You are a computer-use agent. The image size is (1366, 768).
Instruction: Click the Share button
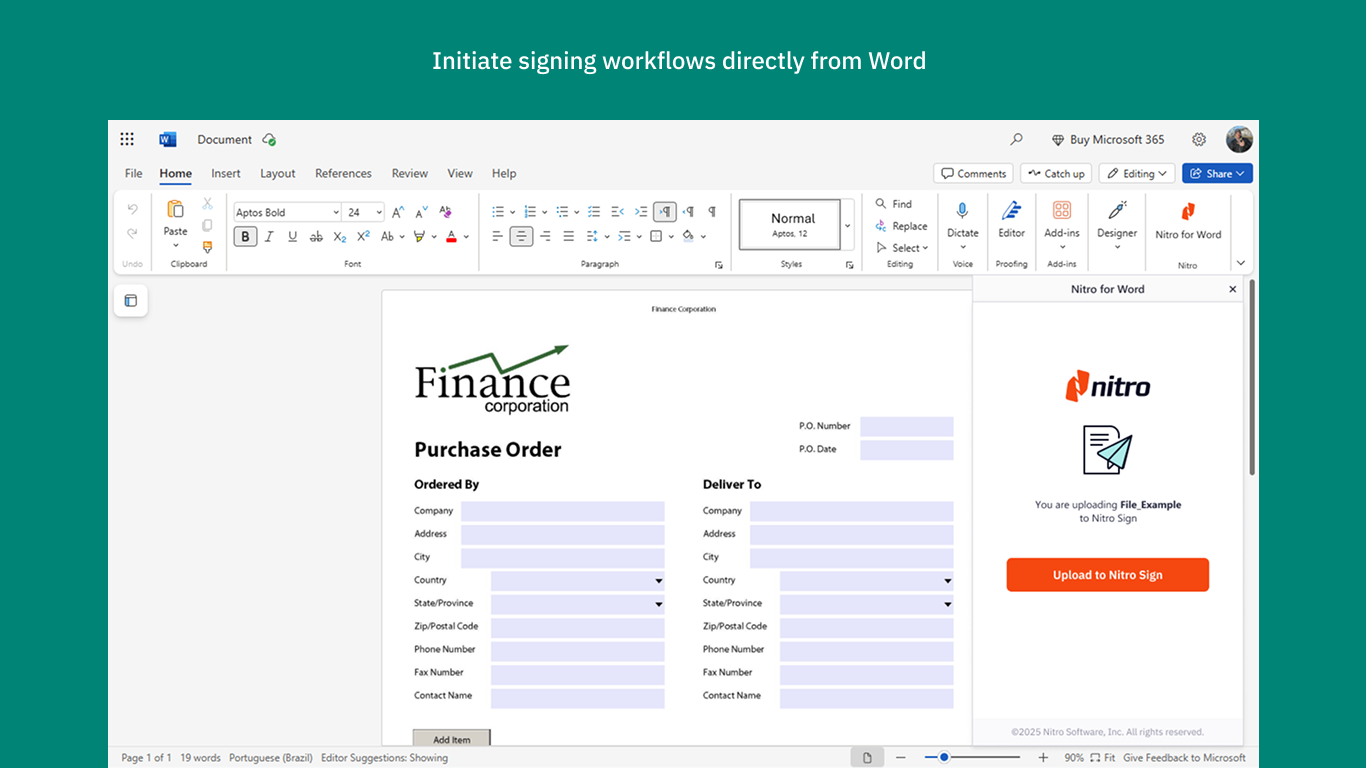point(1217,173)
